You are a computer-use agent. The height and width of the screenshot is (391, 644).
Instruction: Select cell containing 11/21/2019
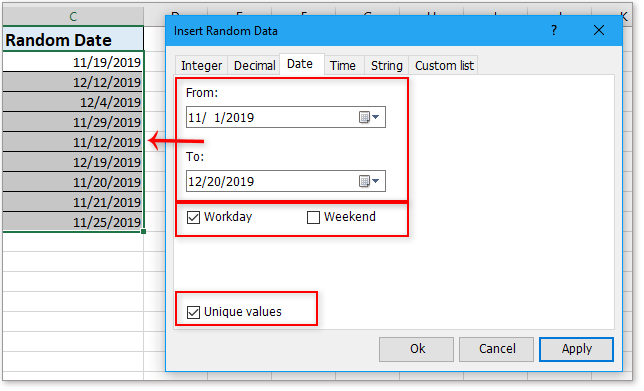[x=73, y=202]
